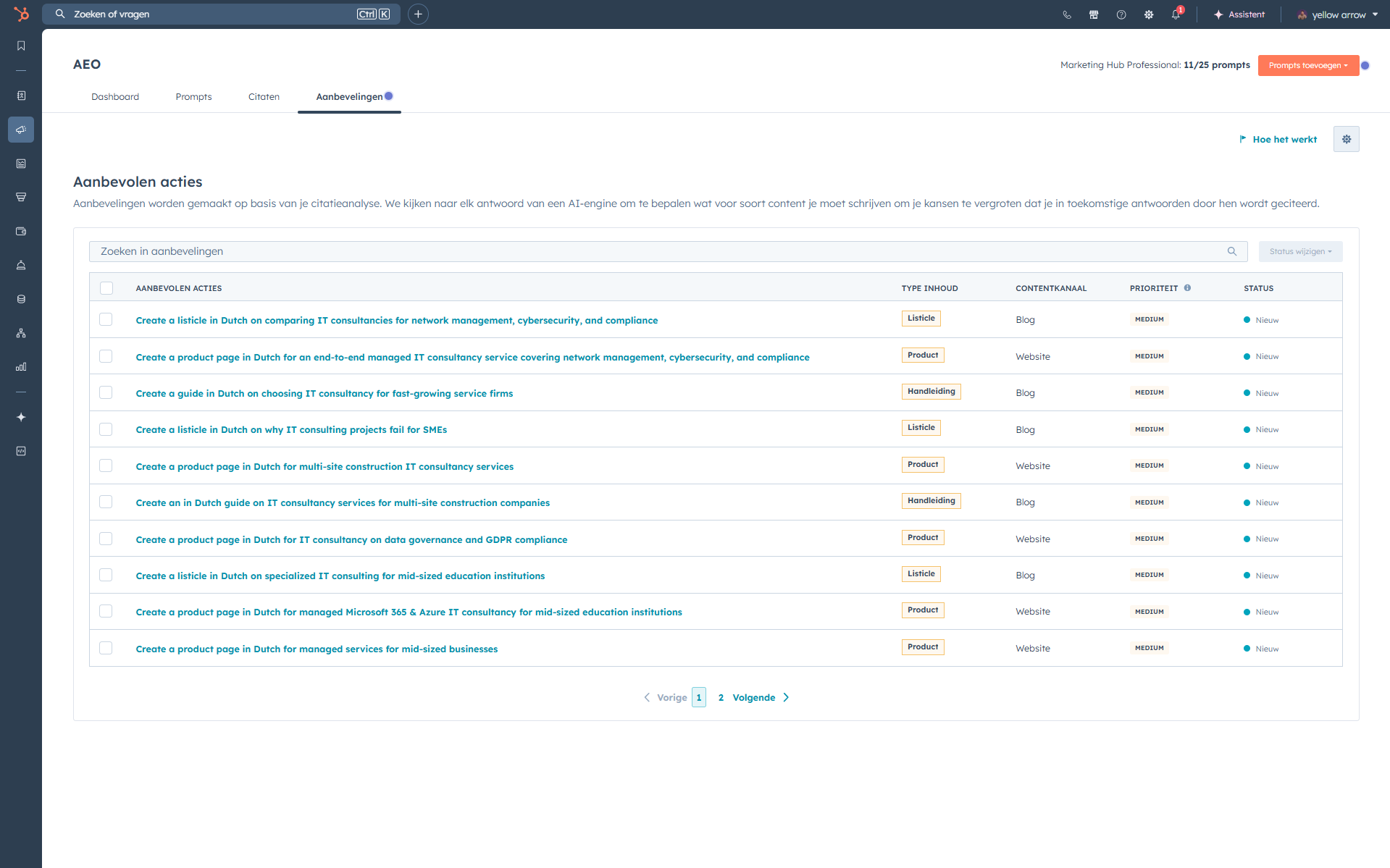Open the data management database sidebar icon

coord(21,299)
